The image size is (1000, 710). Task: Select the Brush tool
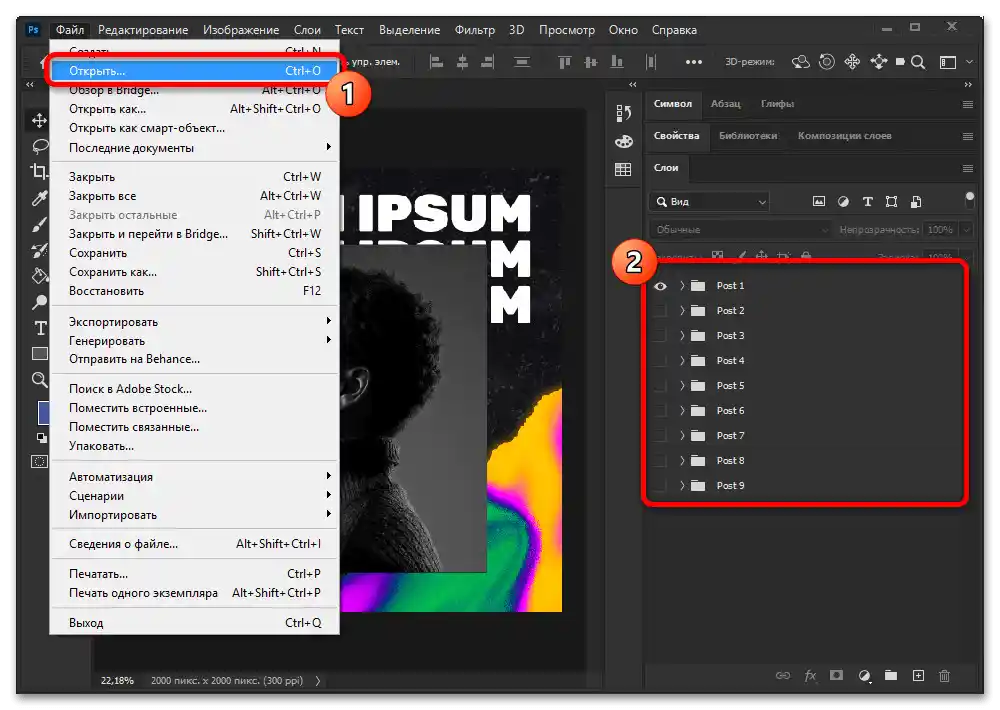click(x=40, y=225)
